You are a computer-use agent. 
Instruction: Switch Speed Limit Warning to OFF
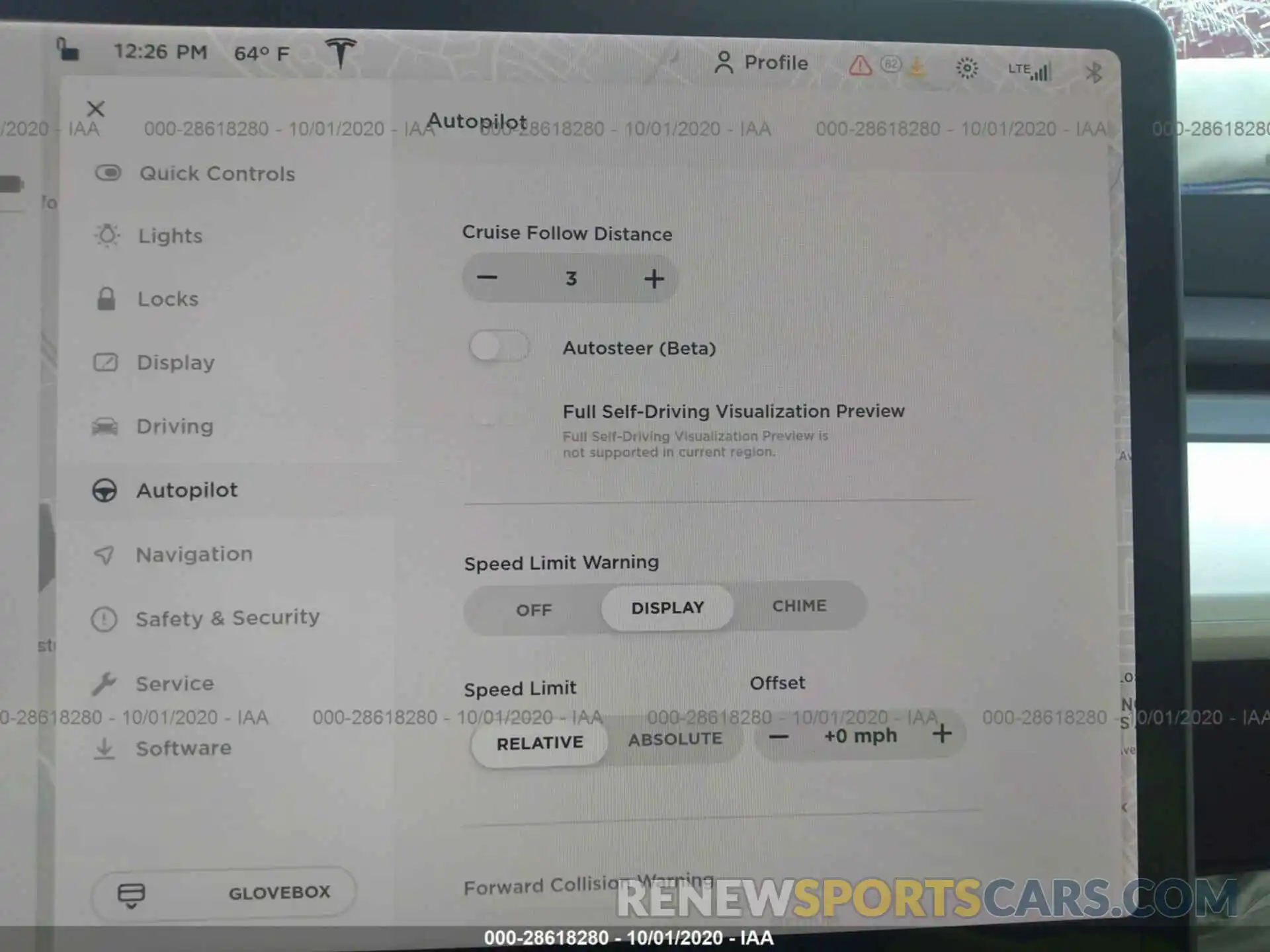533,607
